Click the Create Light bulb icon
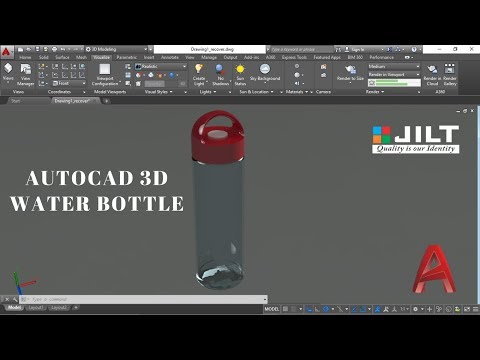480x360 pixels. 199,69
